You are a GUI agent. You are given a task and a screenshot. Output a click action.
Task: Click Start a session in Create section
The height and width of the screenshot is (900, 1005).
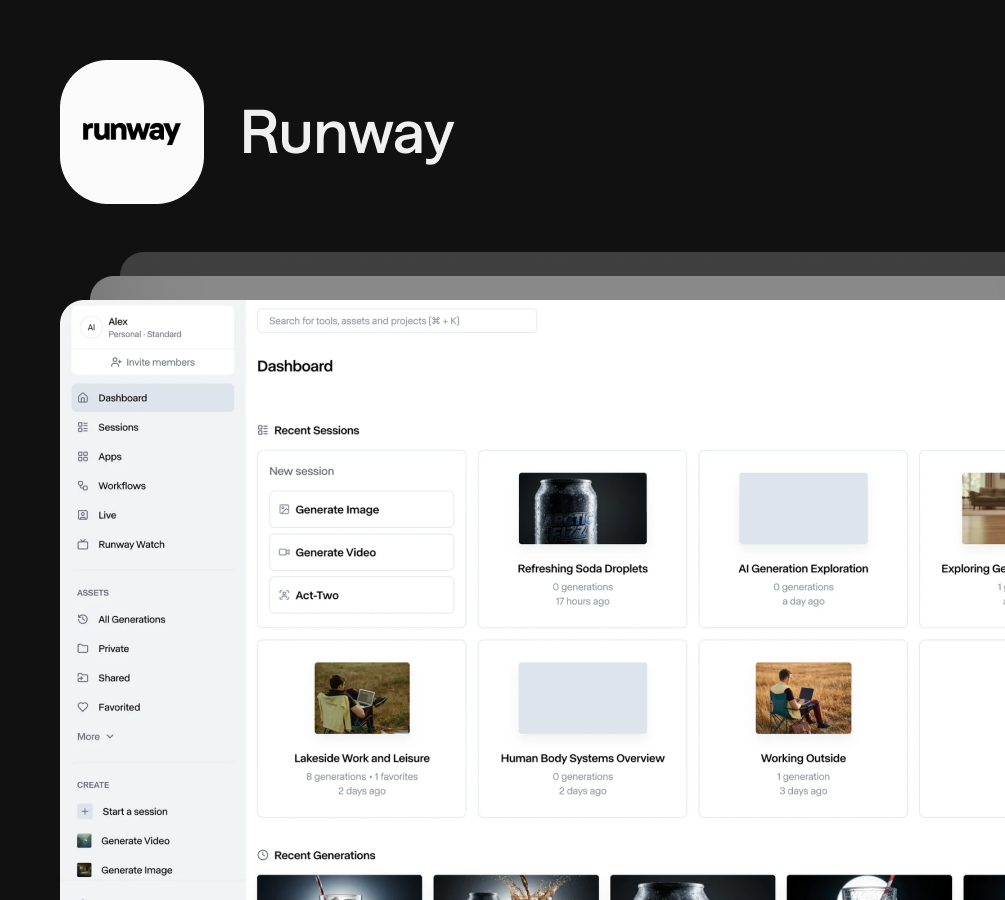click(x=135, y=811)
